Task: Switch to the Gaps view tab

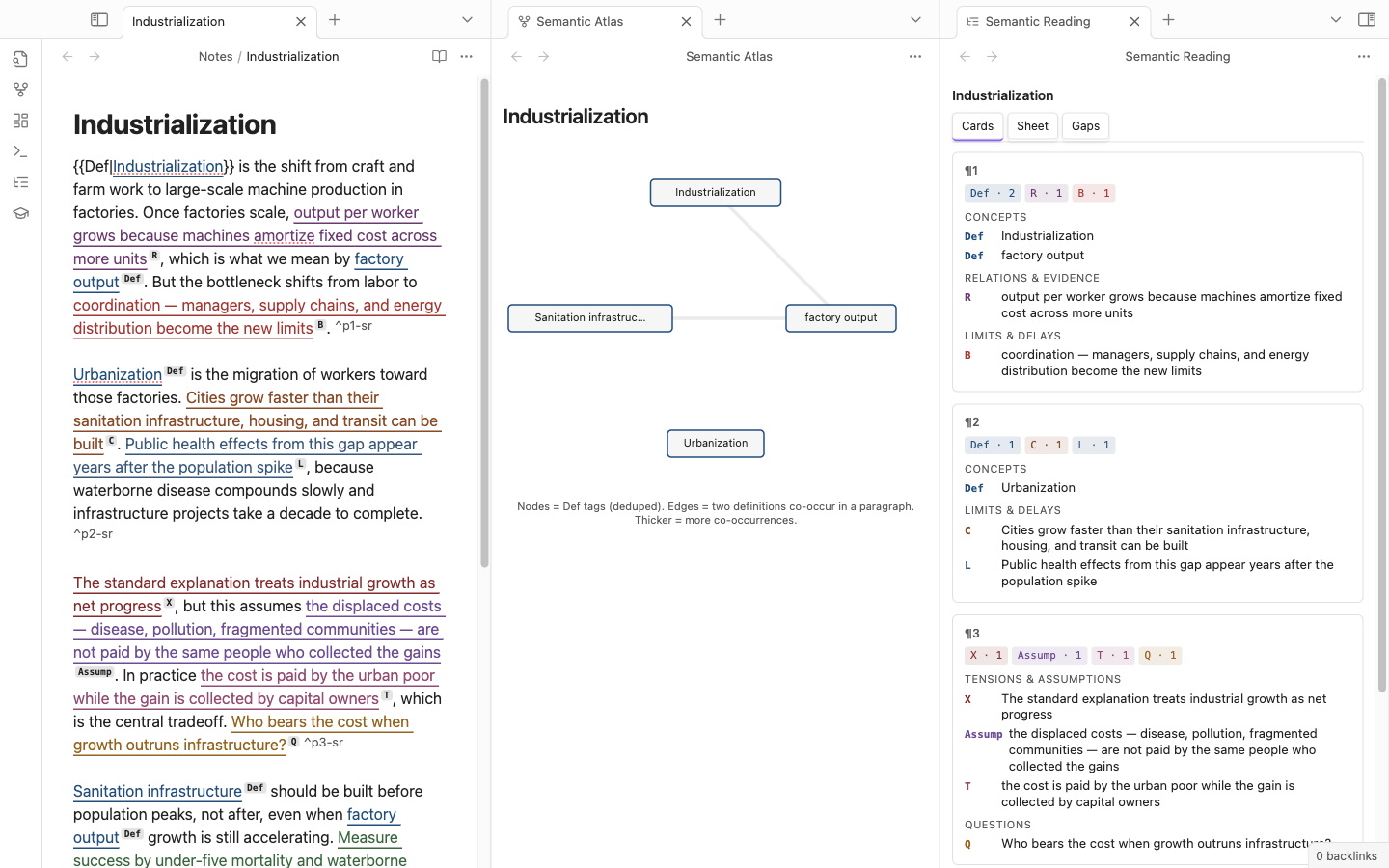Action: [x=1085, y=126]
